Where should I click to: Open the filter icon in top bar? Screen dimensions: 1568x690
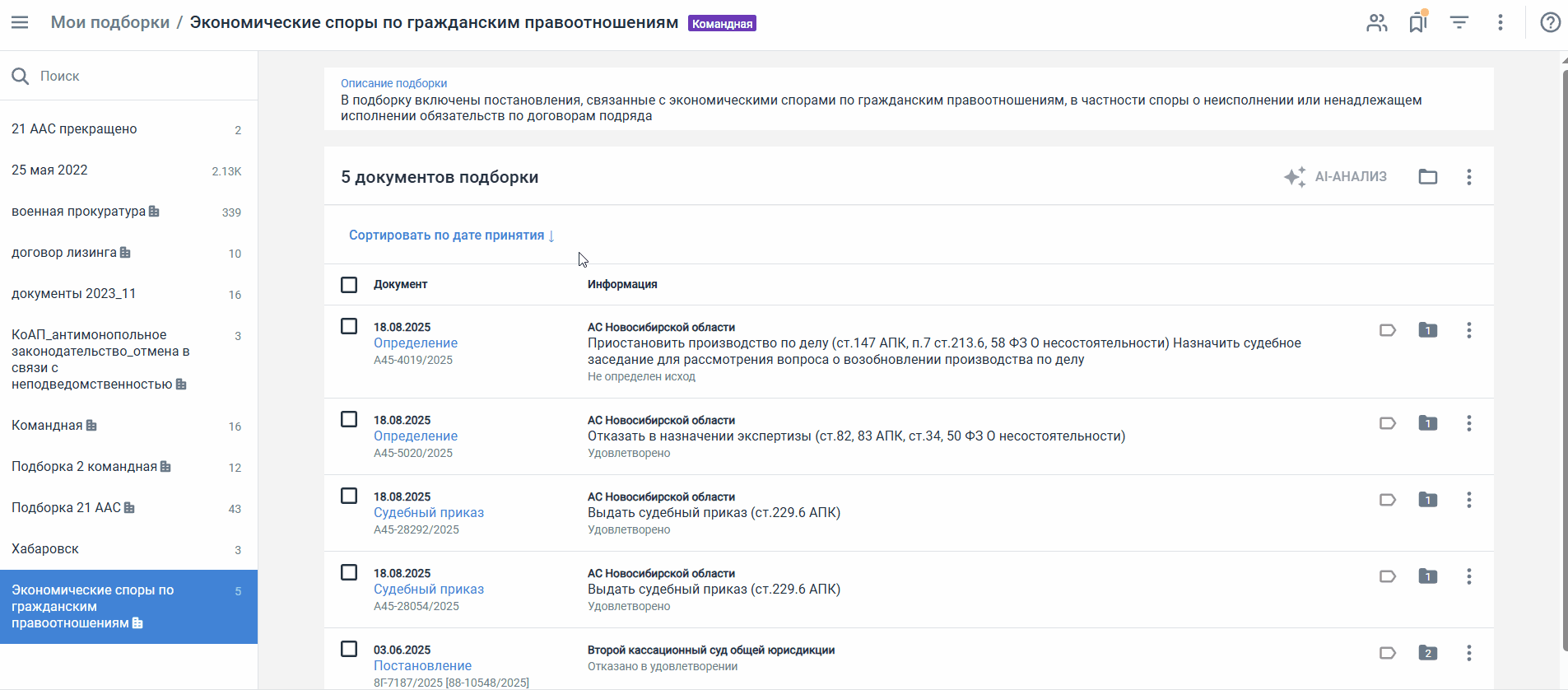tap(1459, 23)
